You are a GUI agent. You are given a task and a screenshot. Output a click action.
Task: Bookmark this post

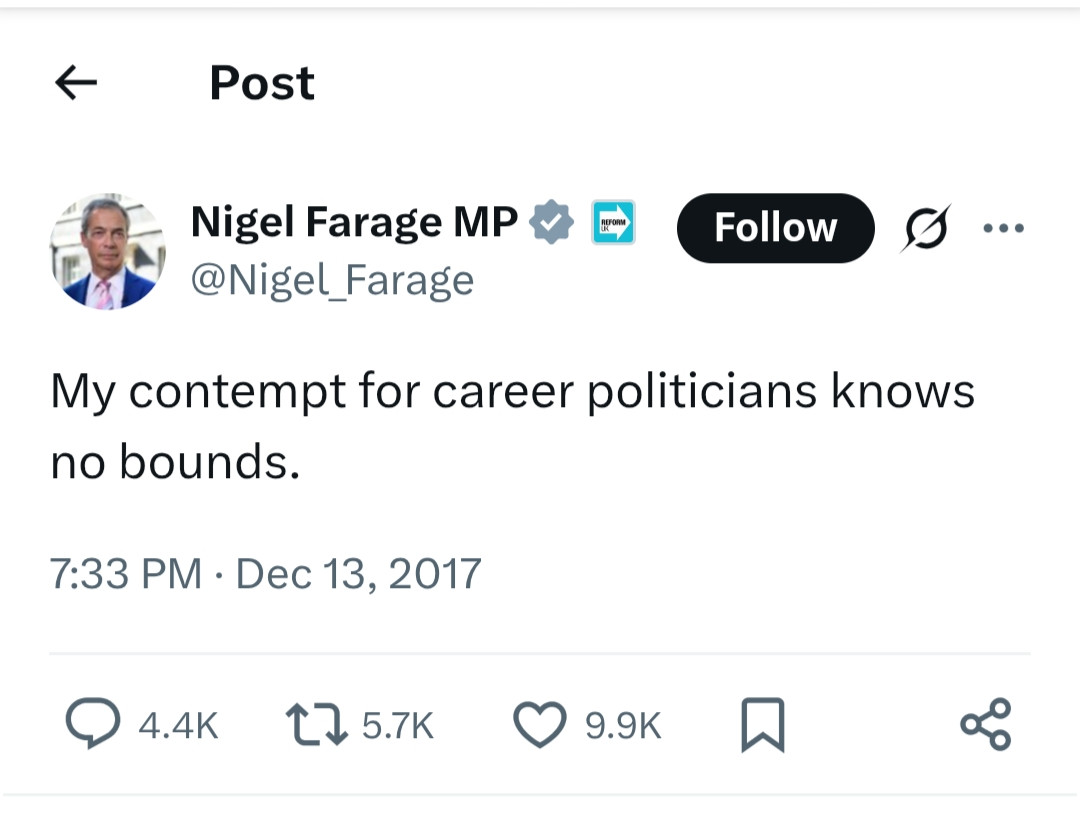pyautogui.click(x=762, y=724)
